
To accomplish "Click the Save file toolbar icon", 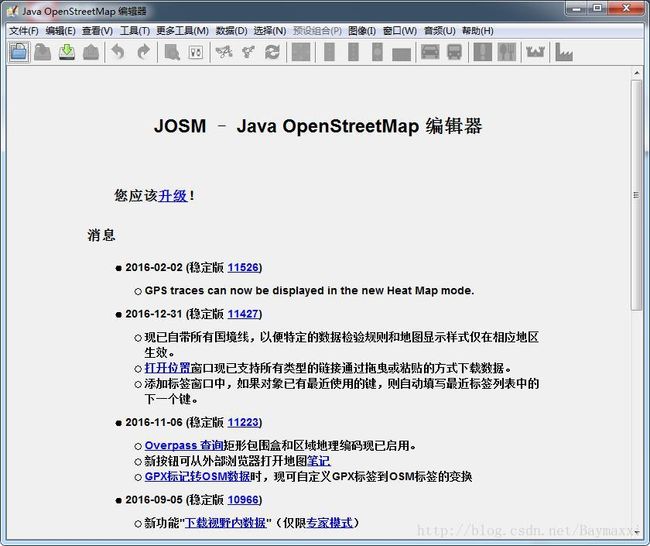I will (x=42, y=52).
